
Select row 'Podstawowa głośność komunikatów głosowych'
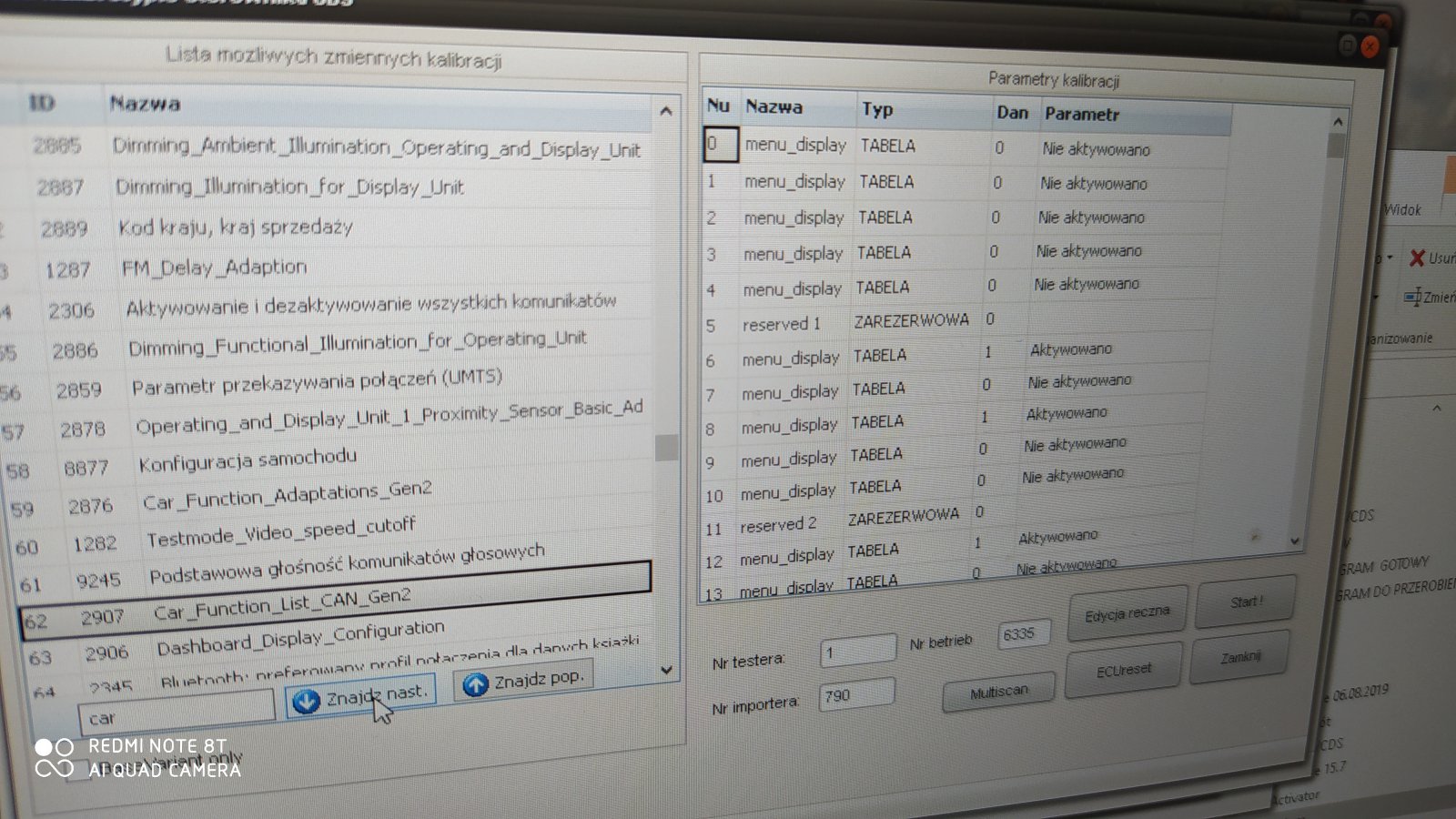pos(347,564)
